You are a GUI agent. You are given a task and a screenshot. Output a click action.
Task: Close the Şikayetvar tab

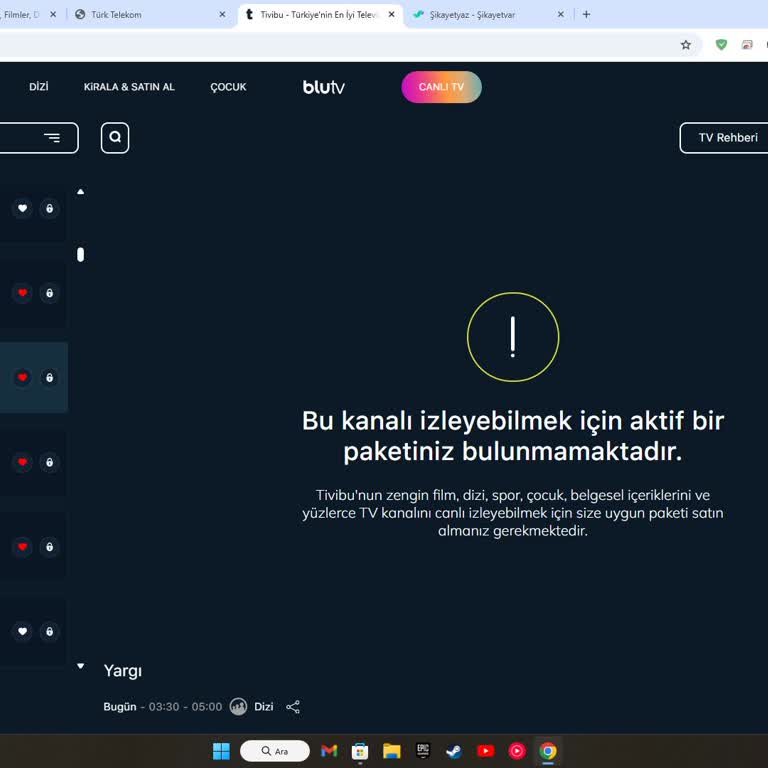click(561, 15)
